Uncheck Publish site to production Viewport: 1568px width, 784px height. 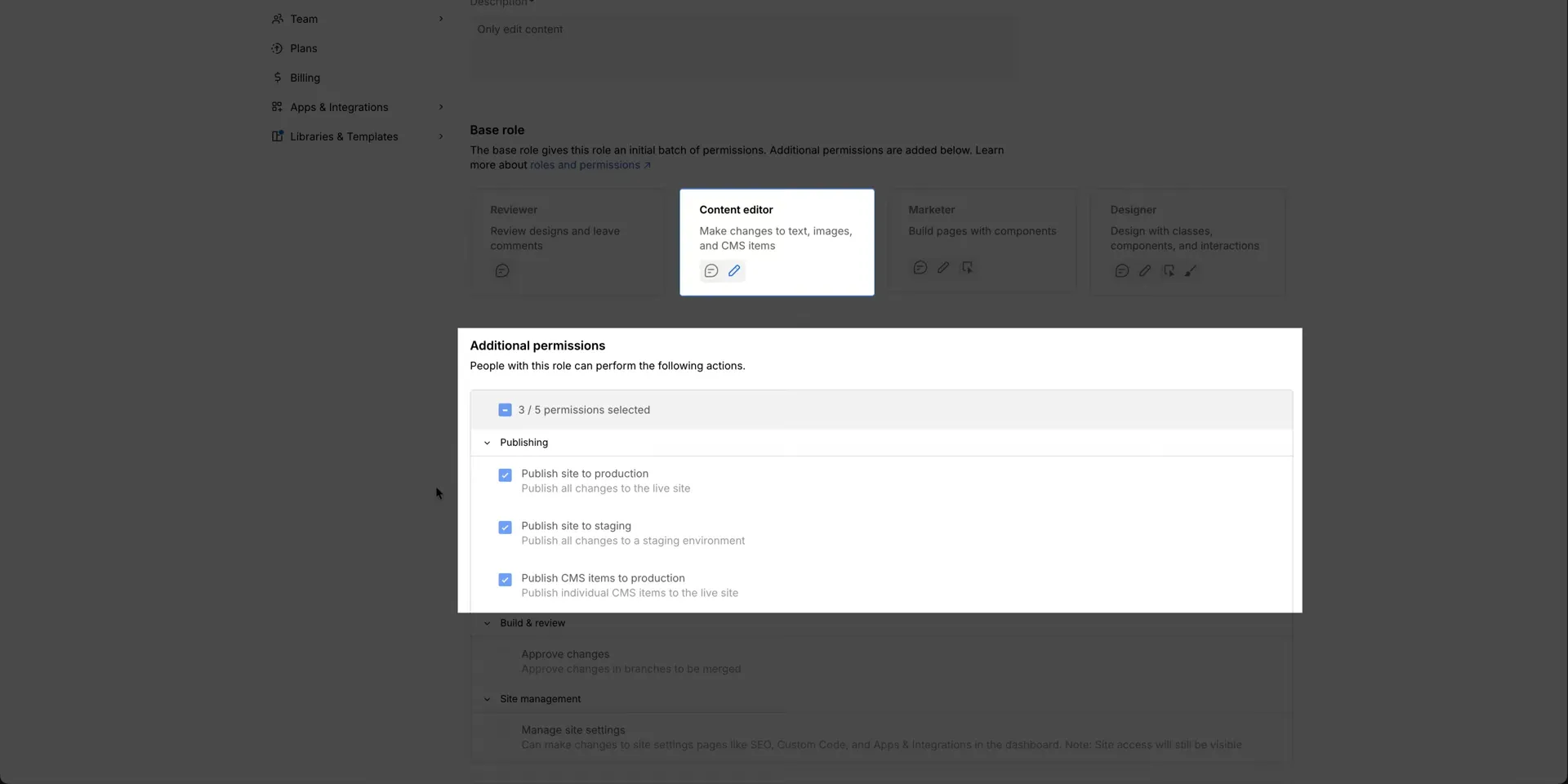coord(505,475)
